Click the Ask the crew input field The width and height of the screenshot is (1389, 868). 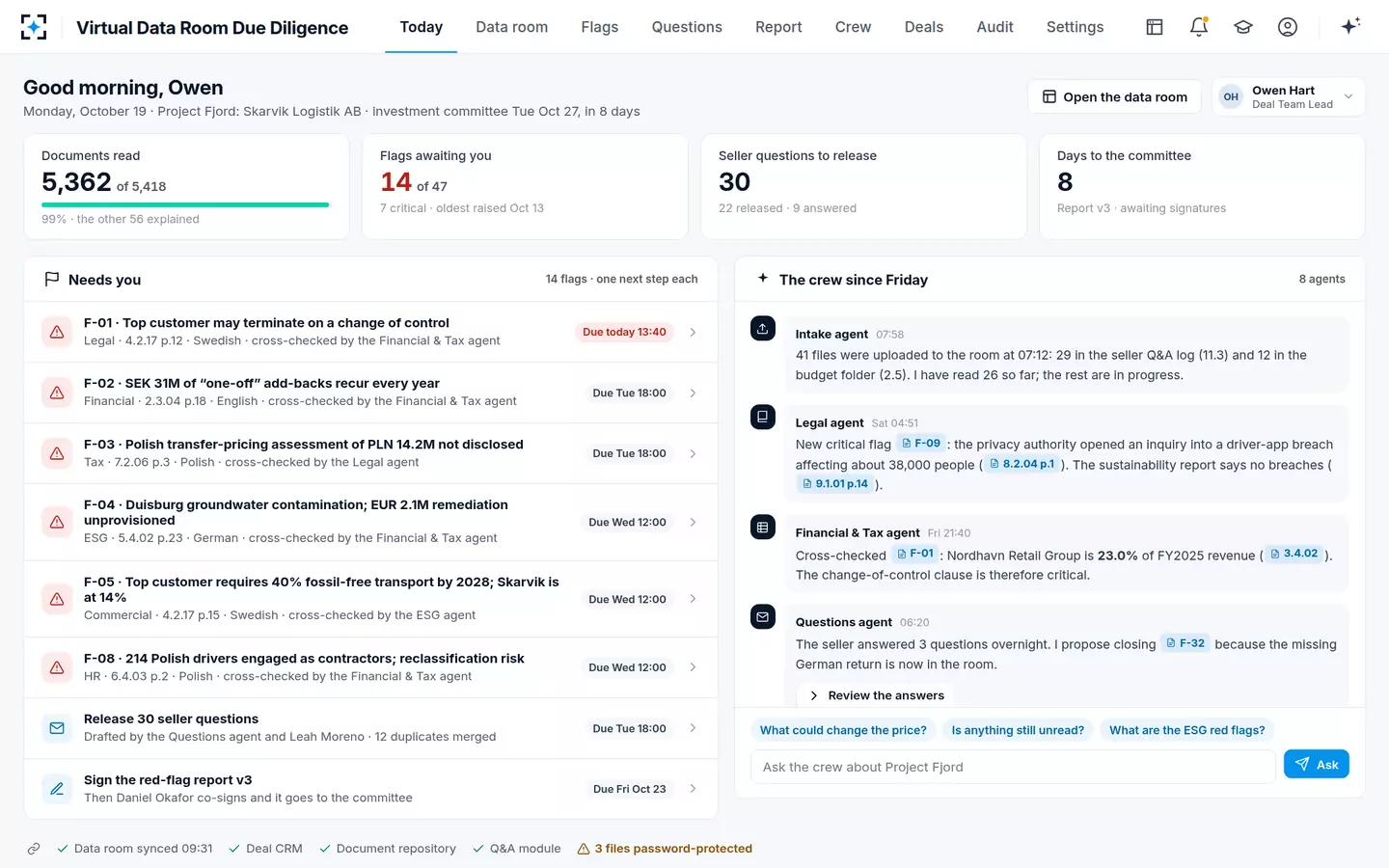(1013, 767)
